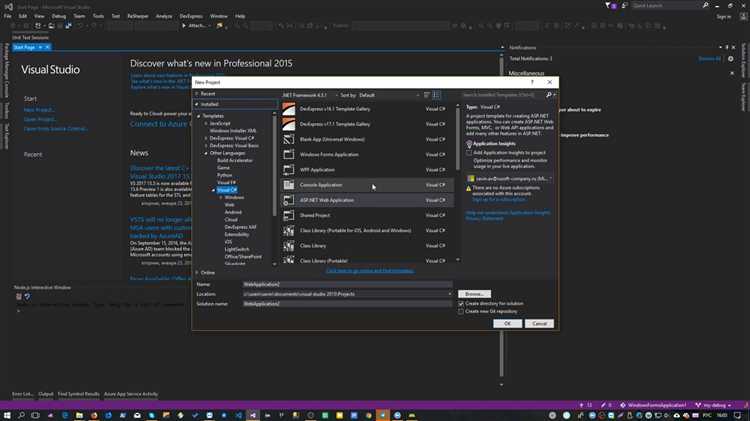750x421 pixels.
Task: Click the Browse... button
Action: 475,294
